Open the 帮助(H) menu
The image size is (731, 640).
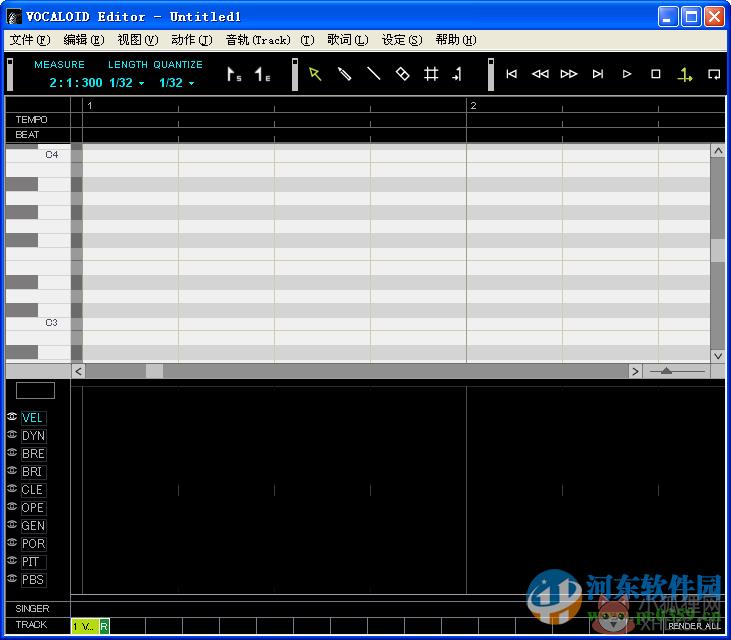[x=456, y=40]
